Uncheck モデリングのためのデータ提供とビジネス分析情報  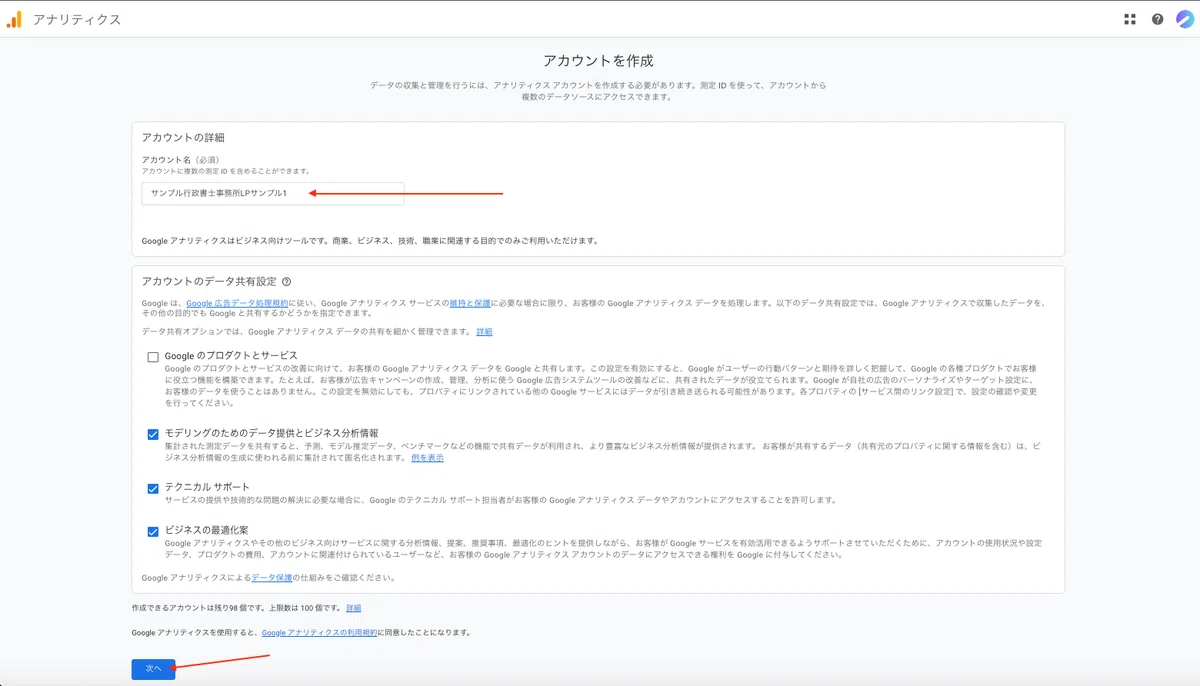click(x=153, y=434)
